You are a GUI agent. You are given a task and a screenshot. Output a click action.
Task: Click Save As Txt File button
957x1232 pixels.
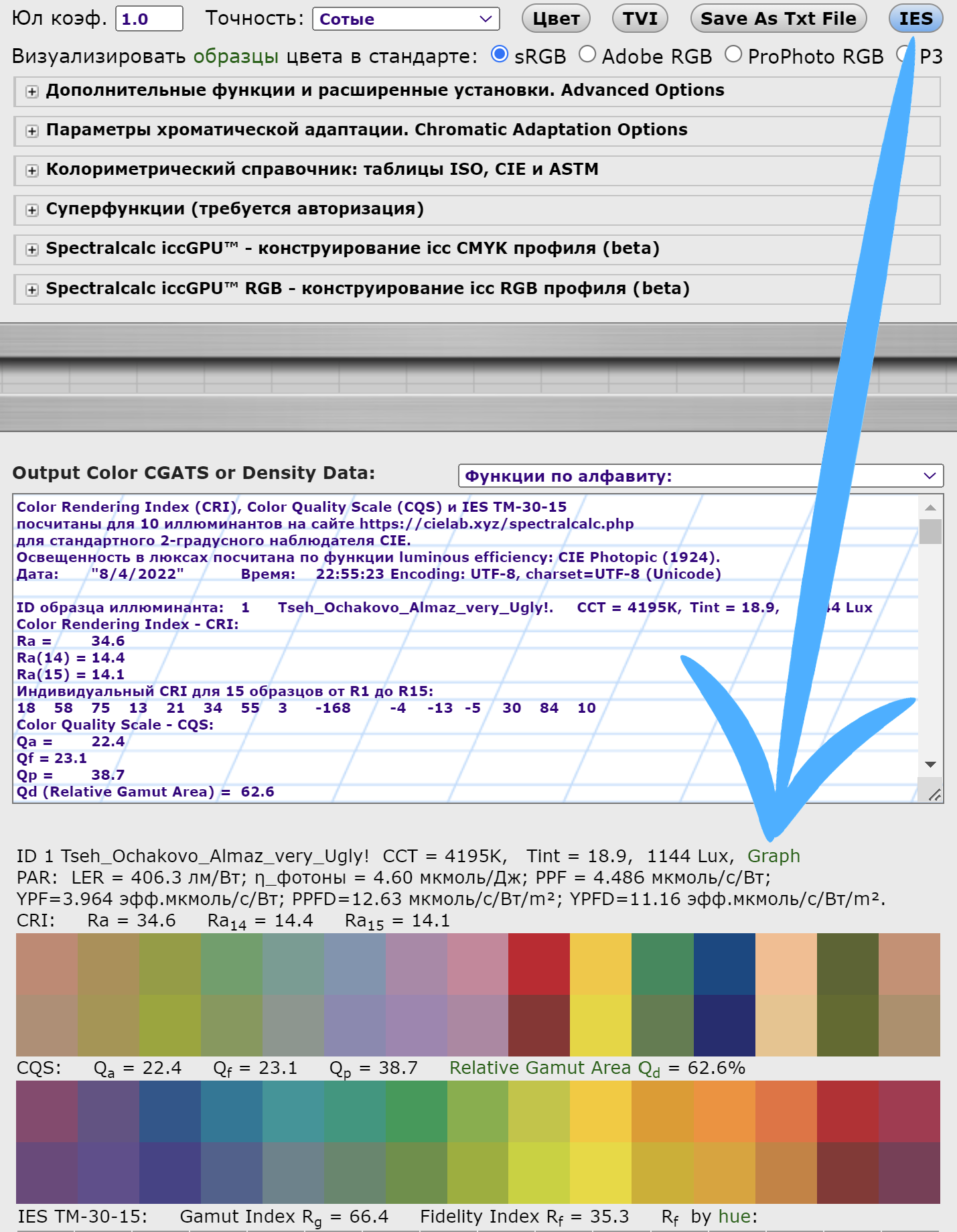point(778,19)
